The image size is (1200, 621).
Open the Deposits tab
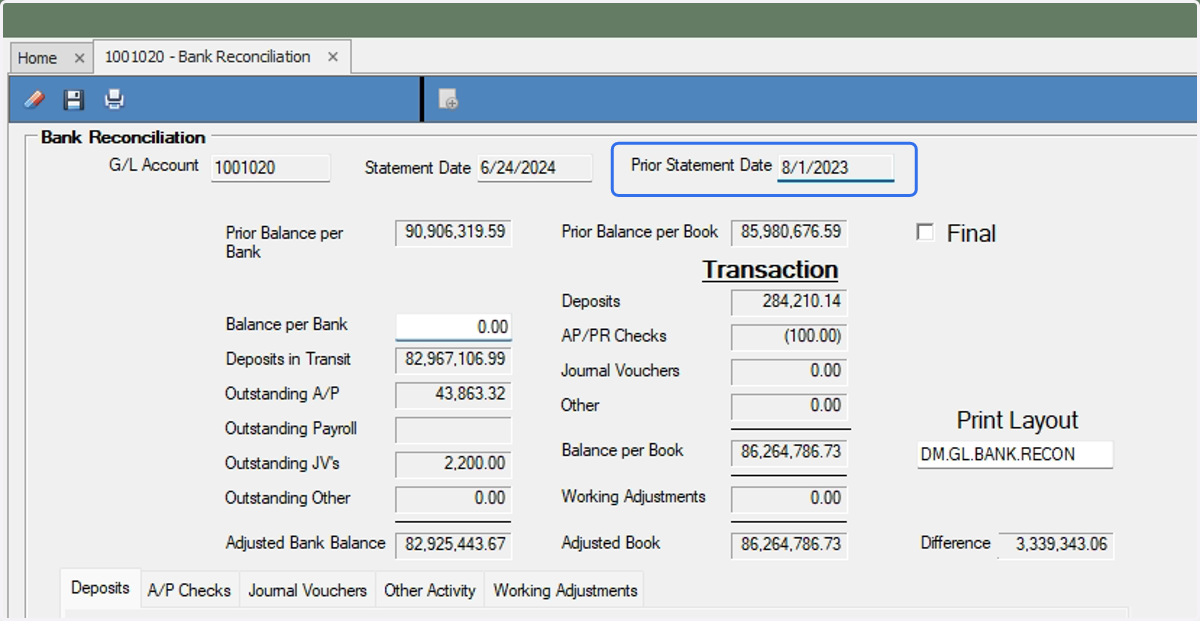(x=100, y=588)
